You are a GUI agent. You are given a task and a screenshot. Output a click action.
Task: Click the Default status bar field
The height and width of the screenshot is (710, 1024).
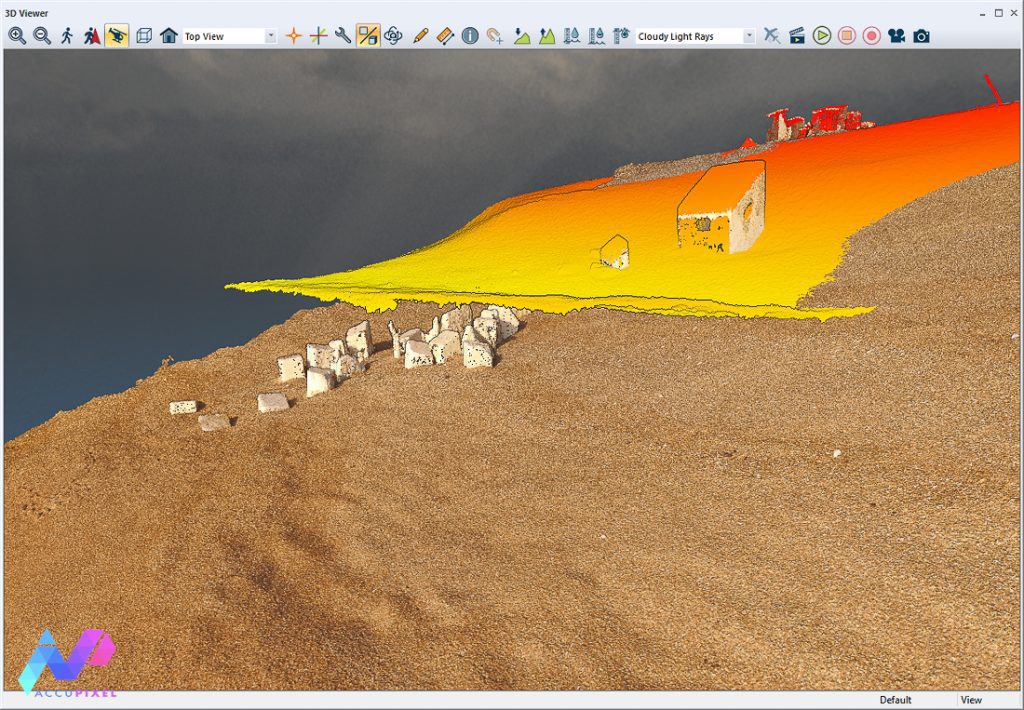pos(895,700)
